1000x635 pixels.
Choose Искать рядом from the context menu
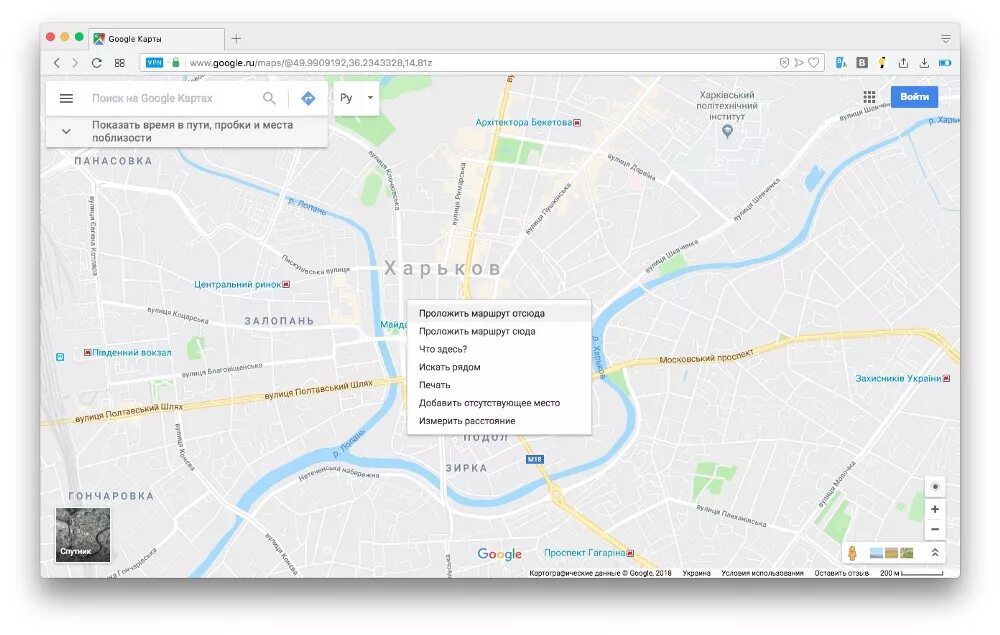[499, 367]
